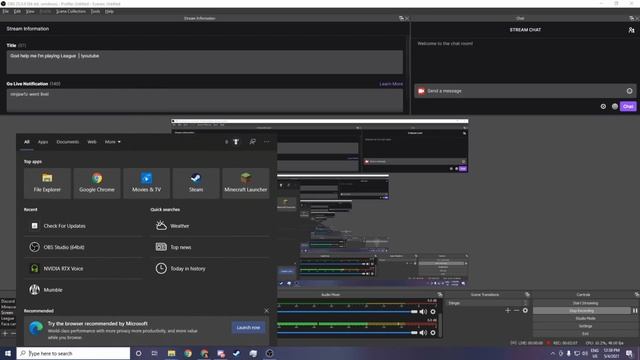640x360 pixels.
Task: Open the Stinger transition dropdown
Action: tap(487, 303)
